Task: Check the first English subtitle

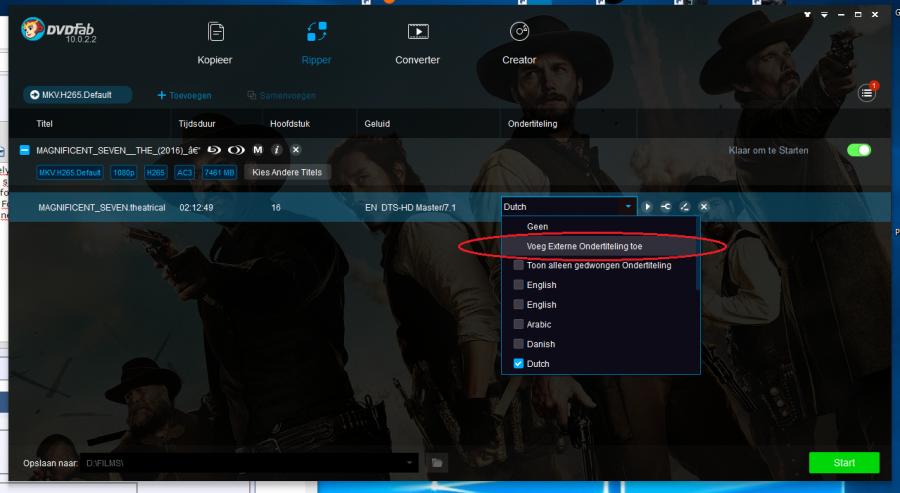Action: coord(518,285)
